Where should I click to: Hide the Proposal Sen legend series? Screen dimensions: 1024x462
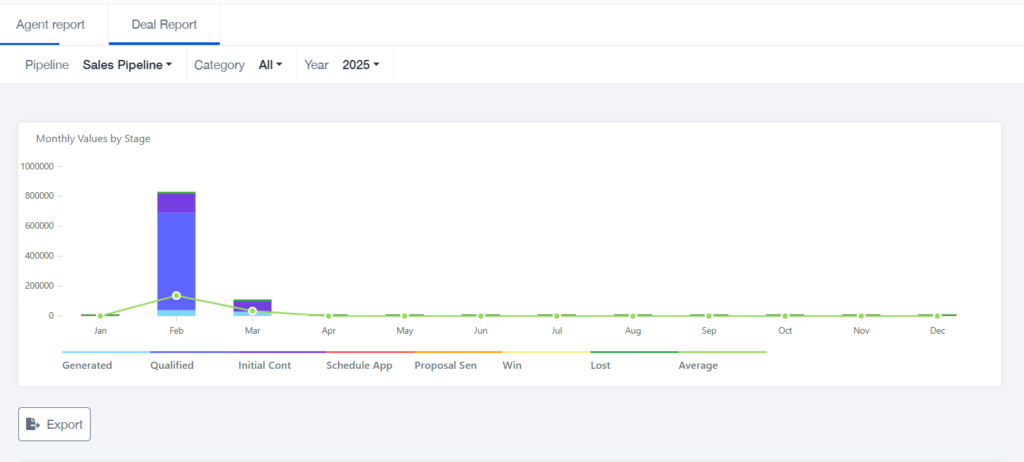(x=445, y=365)
